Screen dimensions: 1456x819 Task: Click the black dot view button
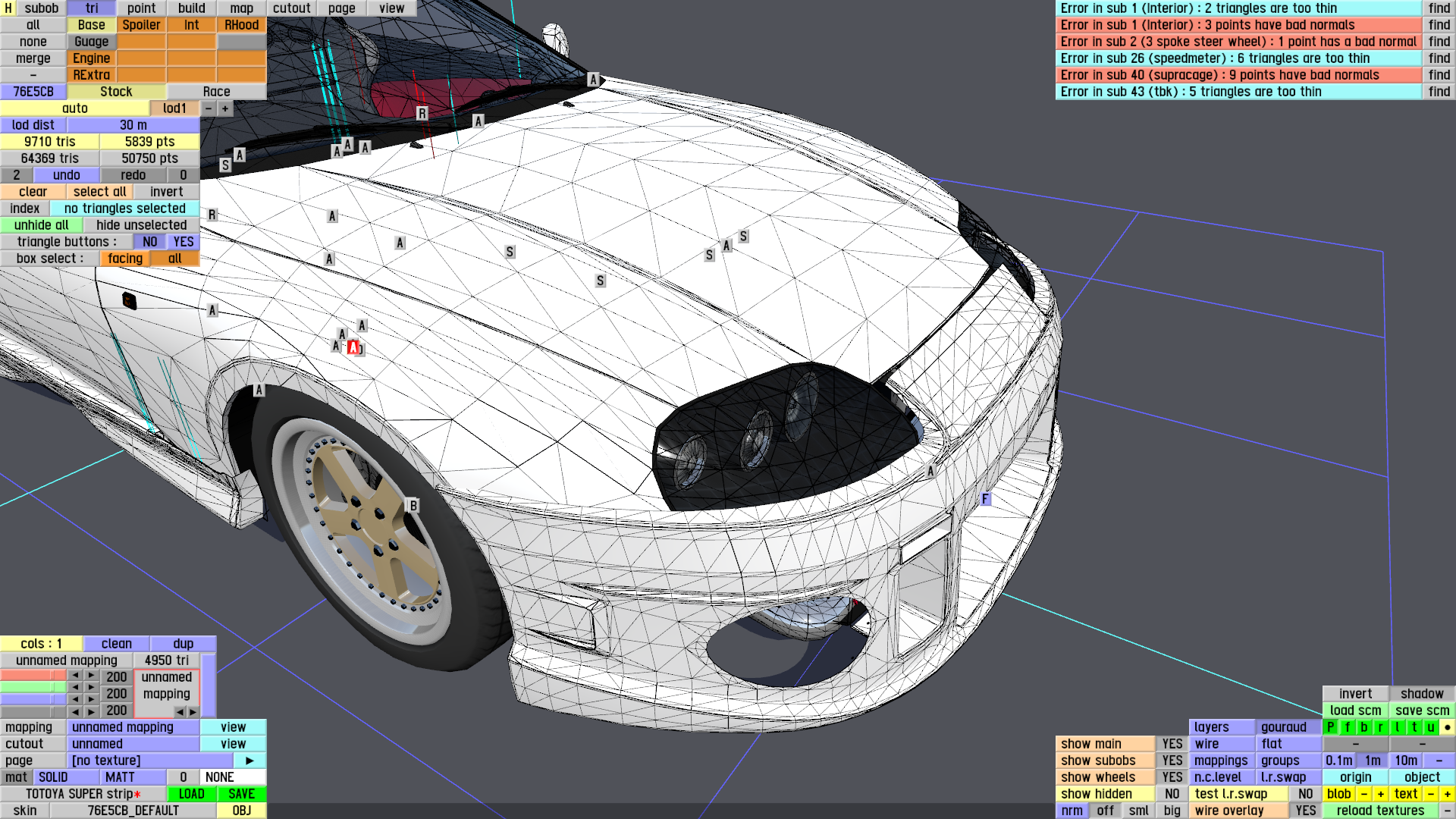pos(1447,727)
